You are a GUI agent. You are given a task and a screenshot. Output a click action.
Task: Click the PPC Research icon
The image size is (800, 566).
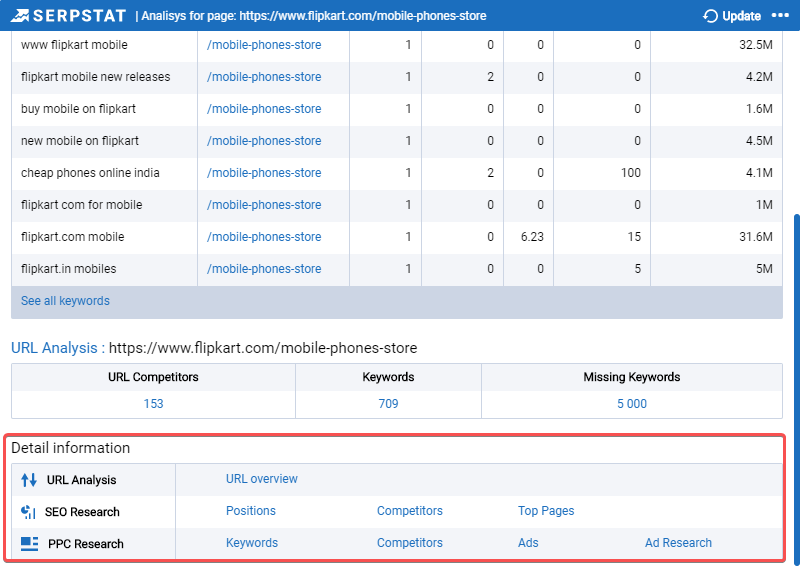[30, 544]
